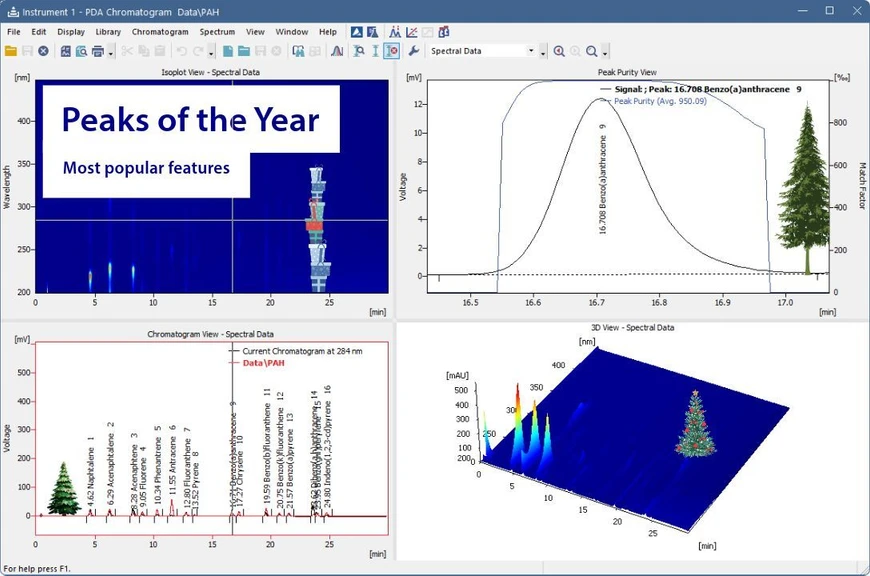The height and width of the screenshot is (576, 870).
Task: Click the Isoplot View - Spectral Data title
Action: (210, 72)
